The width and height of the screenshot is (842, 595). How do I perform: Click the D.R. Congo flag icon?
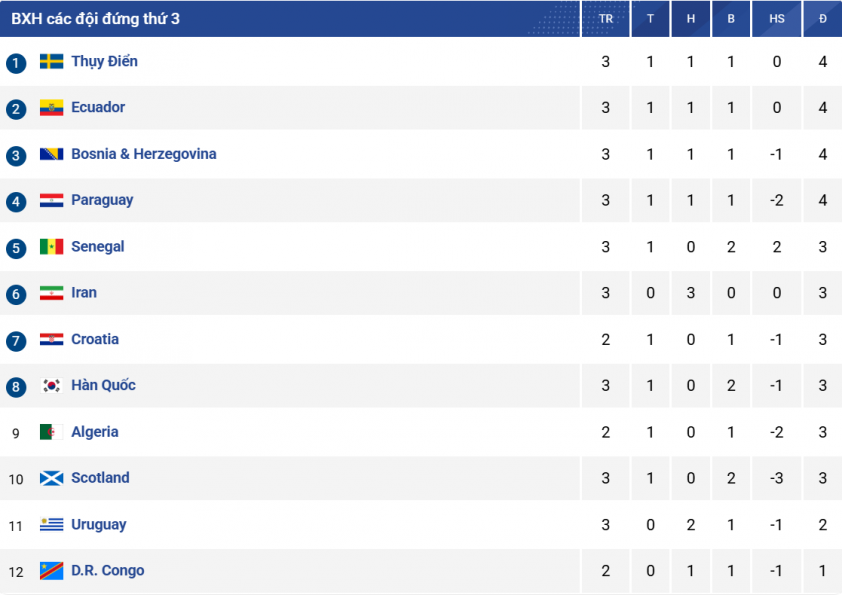point(52,571)
